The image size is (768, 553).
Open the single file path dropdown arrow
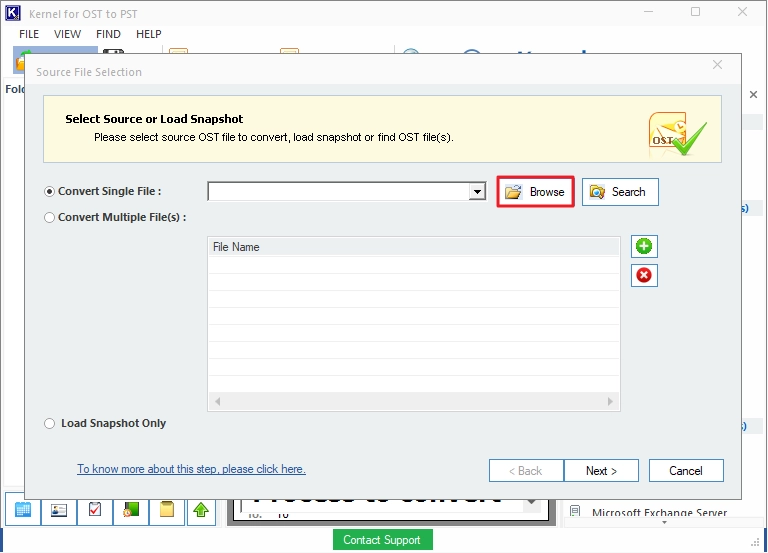tap(477, 192)
